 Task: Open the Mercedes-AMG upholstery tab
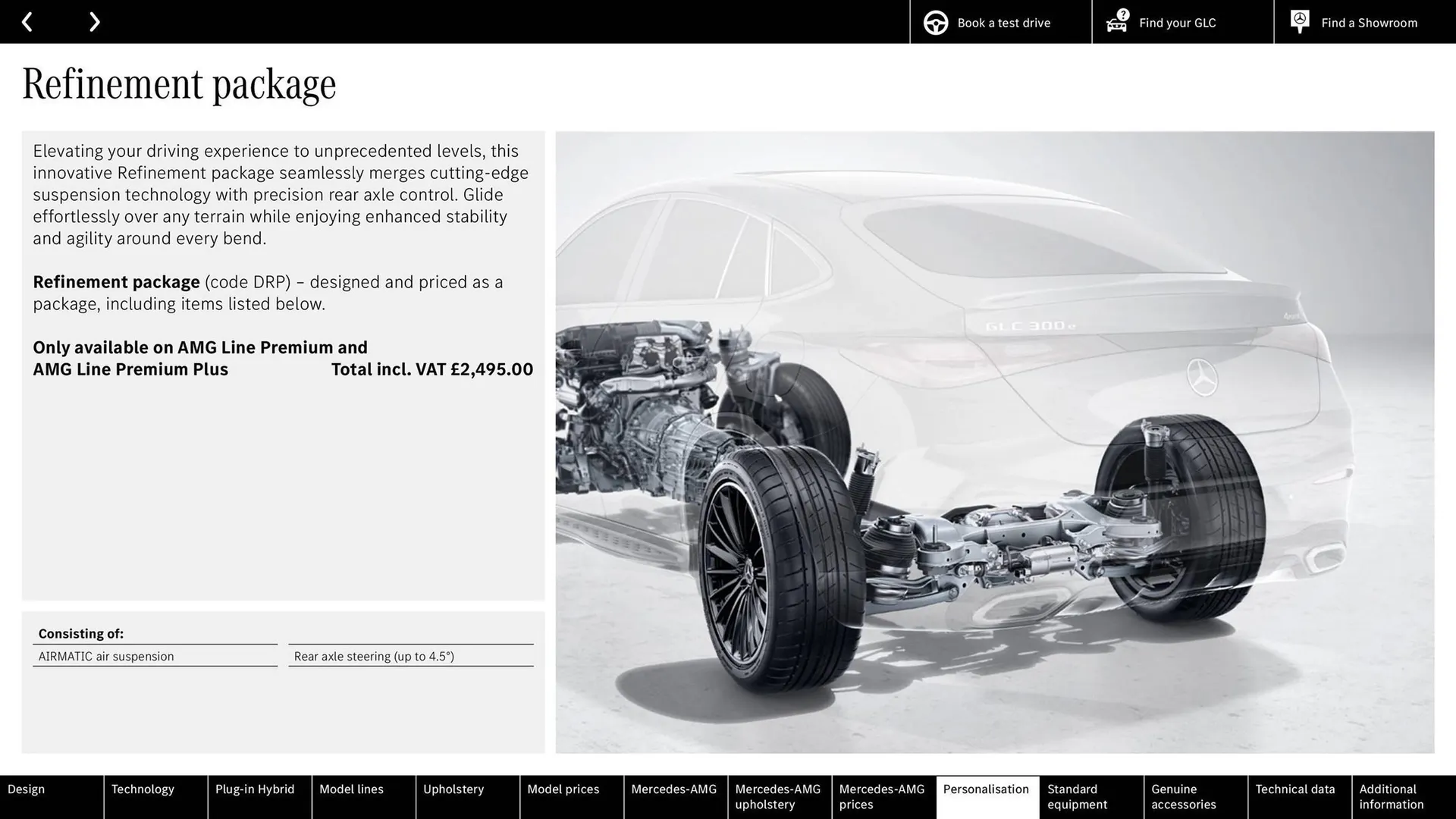pyautogui.click(x=779, y=797)
